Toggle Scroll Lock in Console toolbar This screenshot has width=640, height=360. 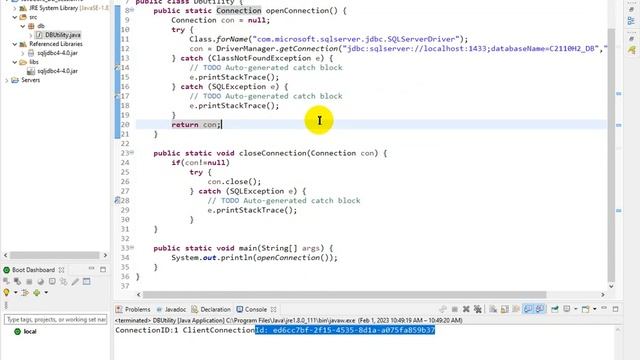click(504, 309)
